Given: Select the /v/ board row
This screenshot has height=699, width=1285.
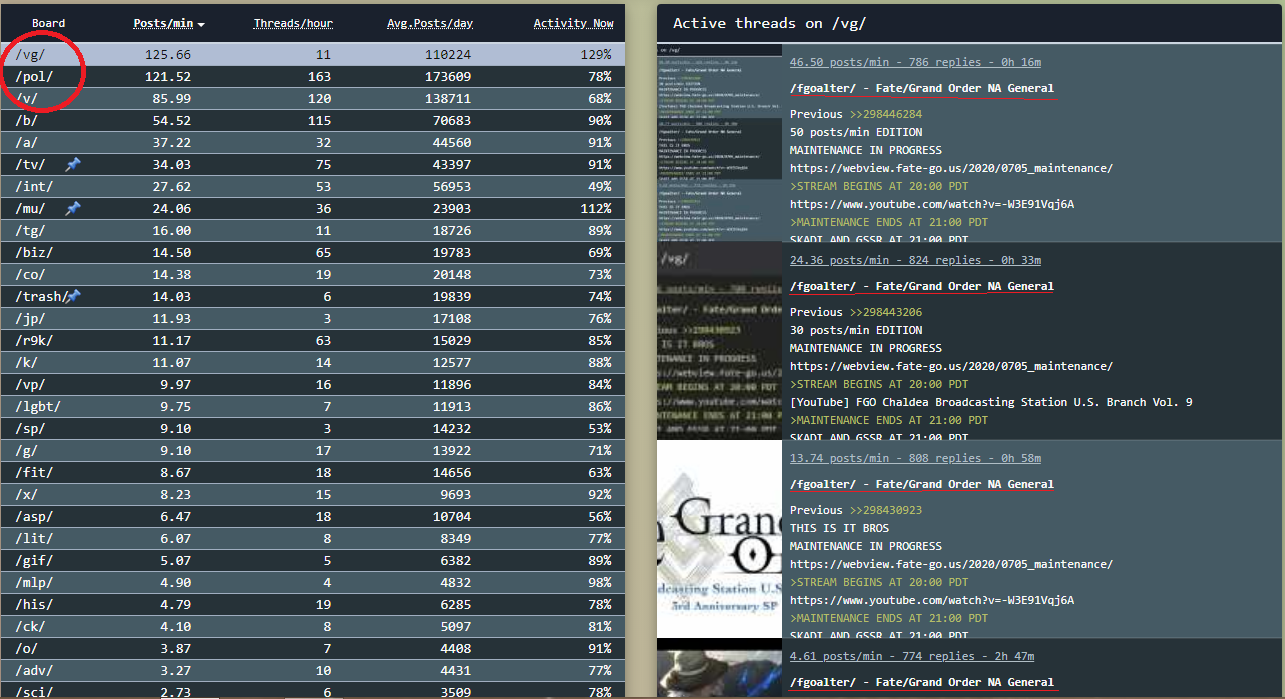Looking at the screenshot, I should tap(314, 98).
